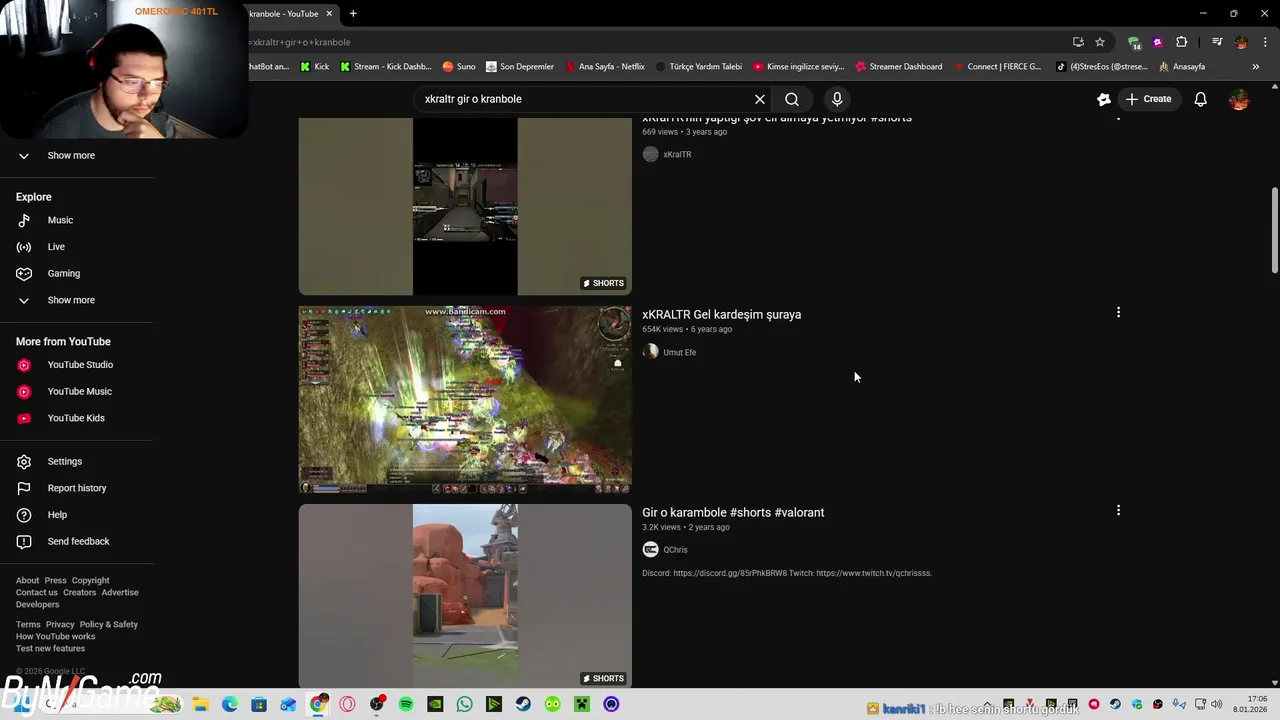
Task: Open the Ana Sayfa - Netflix bookmark
Action: click(x=605, y=67)
